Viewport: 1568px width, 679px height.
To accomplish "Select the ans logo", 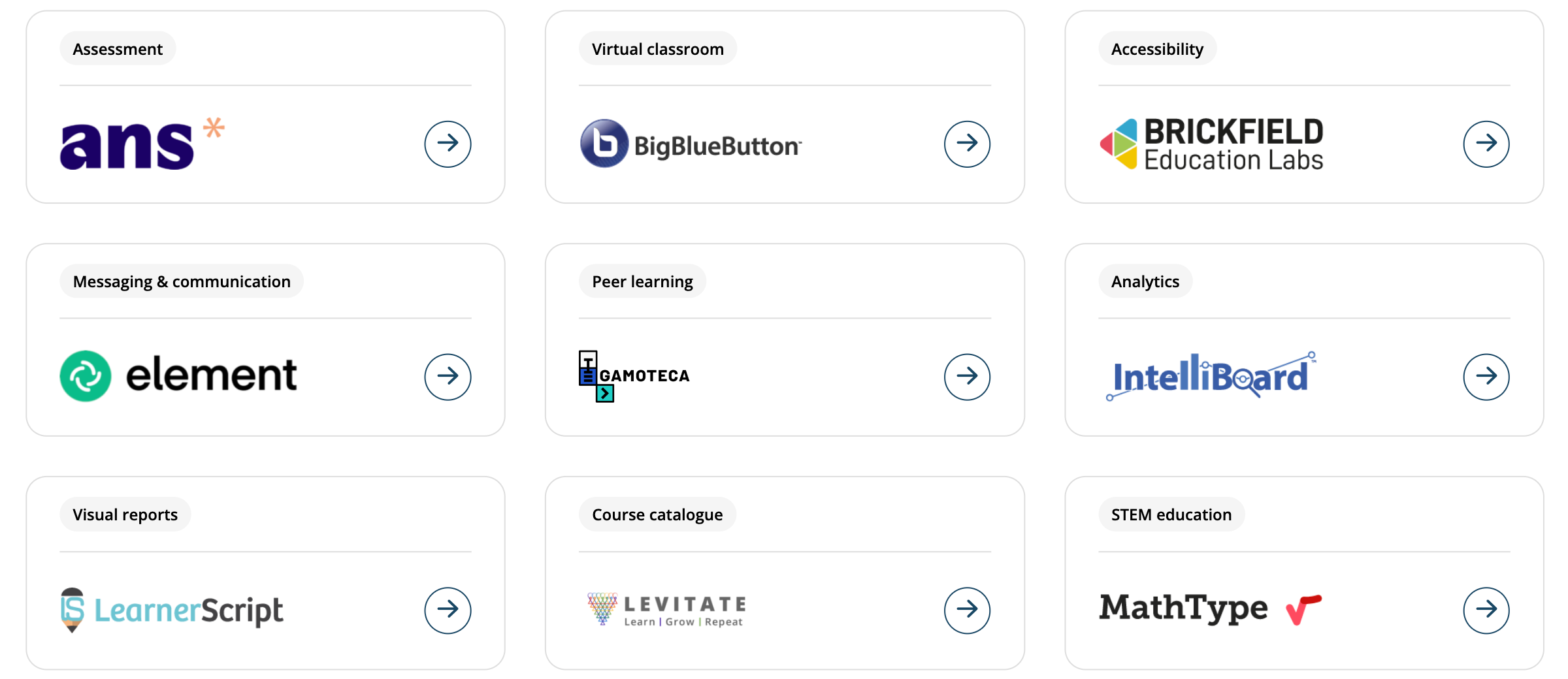I will pyautogui.click(x=140, y=144).
